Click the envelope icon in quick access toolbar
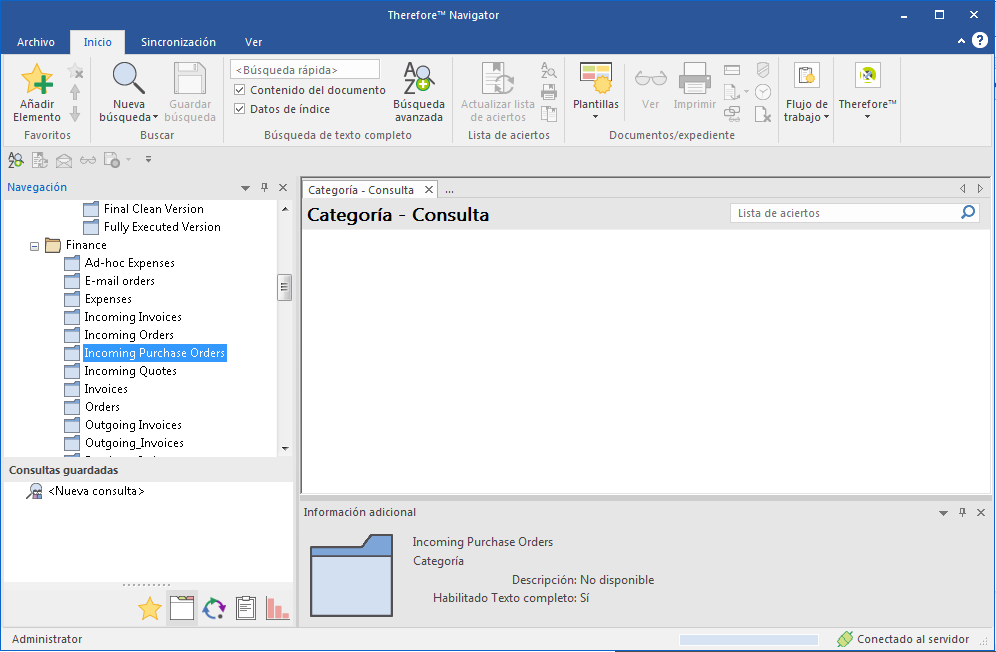The image size is (996, 652). pos(64,160)
